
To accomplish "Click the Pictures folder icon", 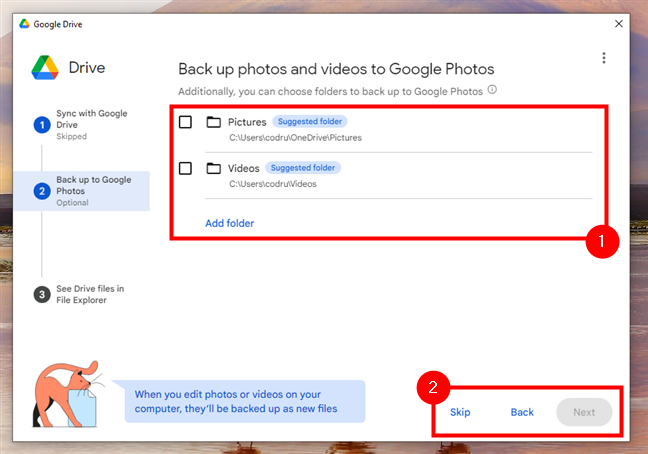I will [214, 122].
